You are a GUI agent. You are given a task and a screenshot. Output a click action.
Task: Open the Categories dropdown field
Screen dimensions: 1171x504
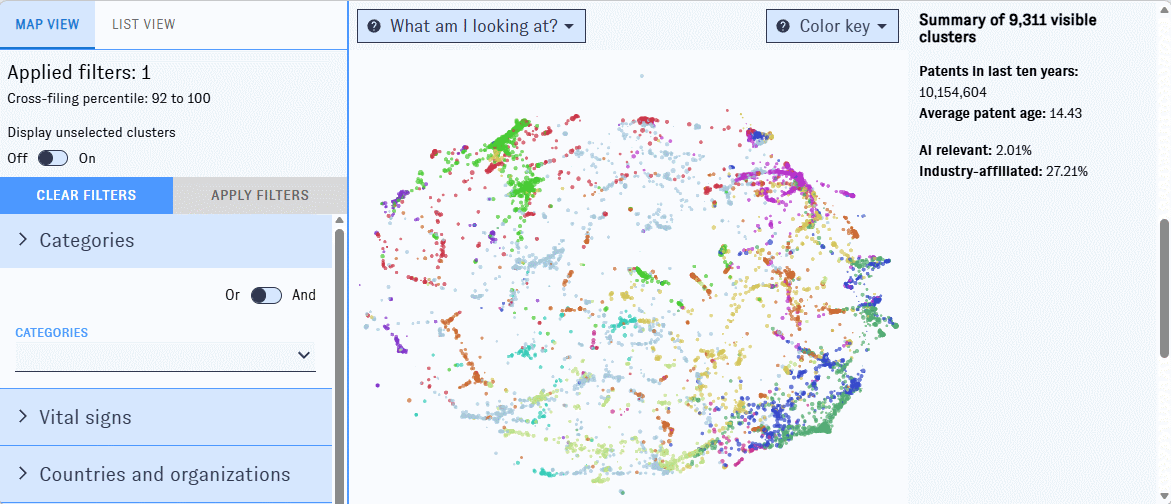click(x=165, y=356)
